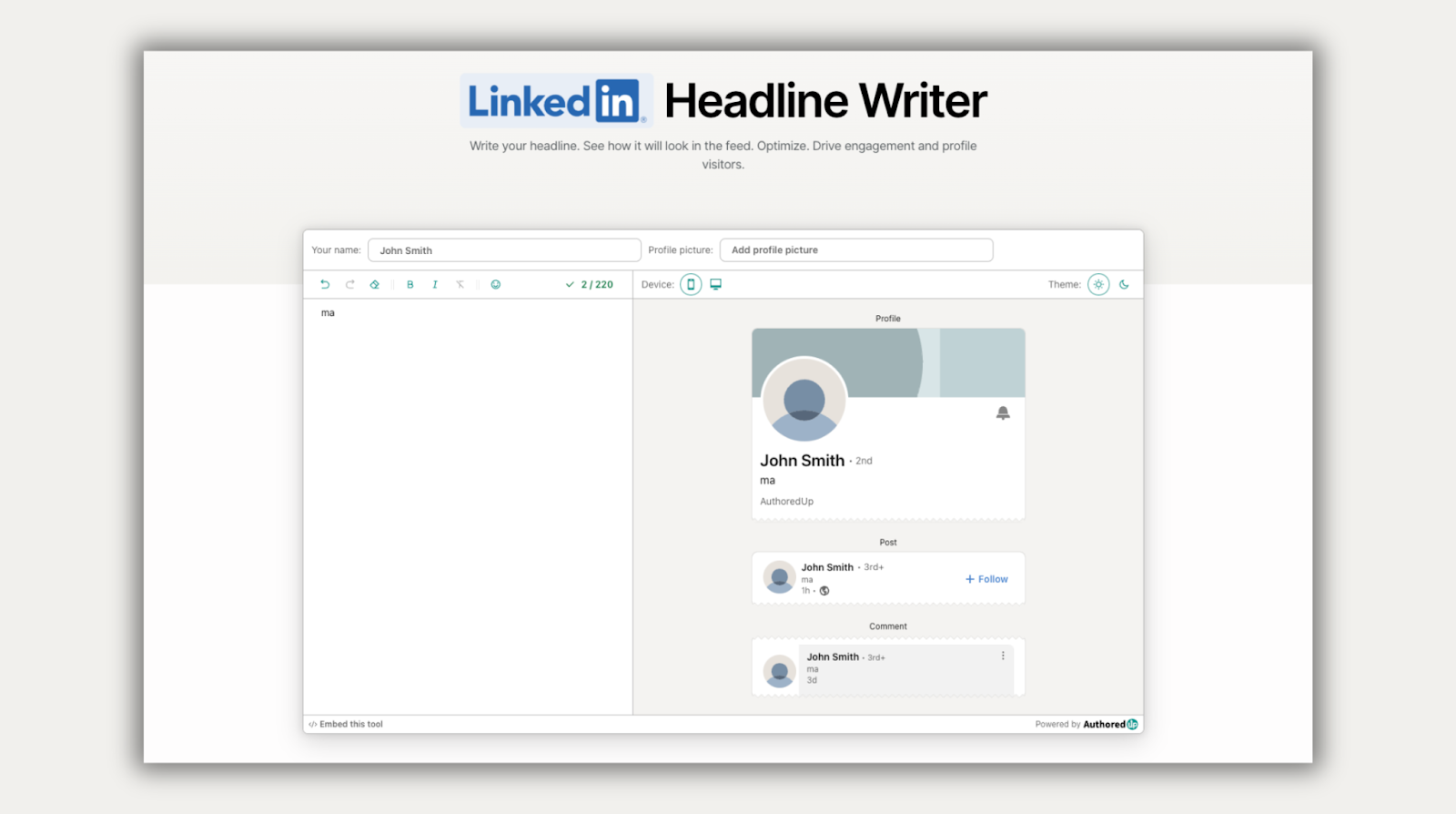1456x814 pixels.
Task: Switch preview to desktop device
Action: pos(716,284)
